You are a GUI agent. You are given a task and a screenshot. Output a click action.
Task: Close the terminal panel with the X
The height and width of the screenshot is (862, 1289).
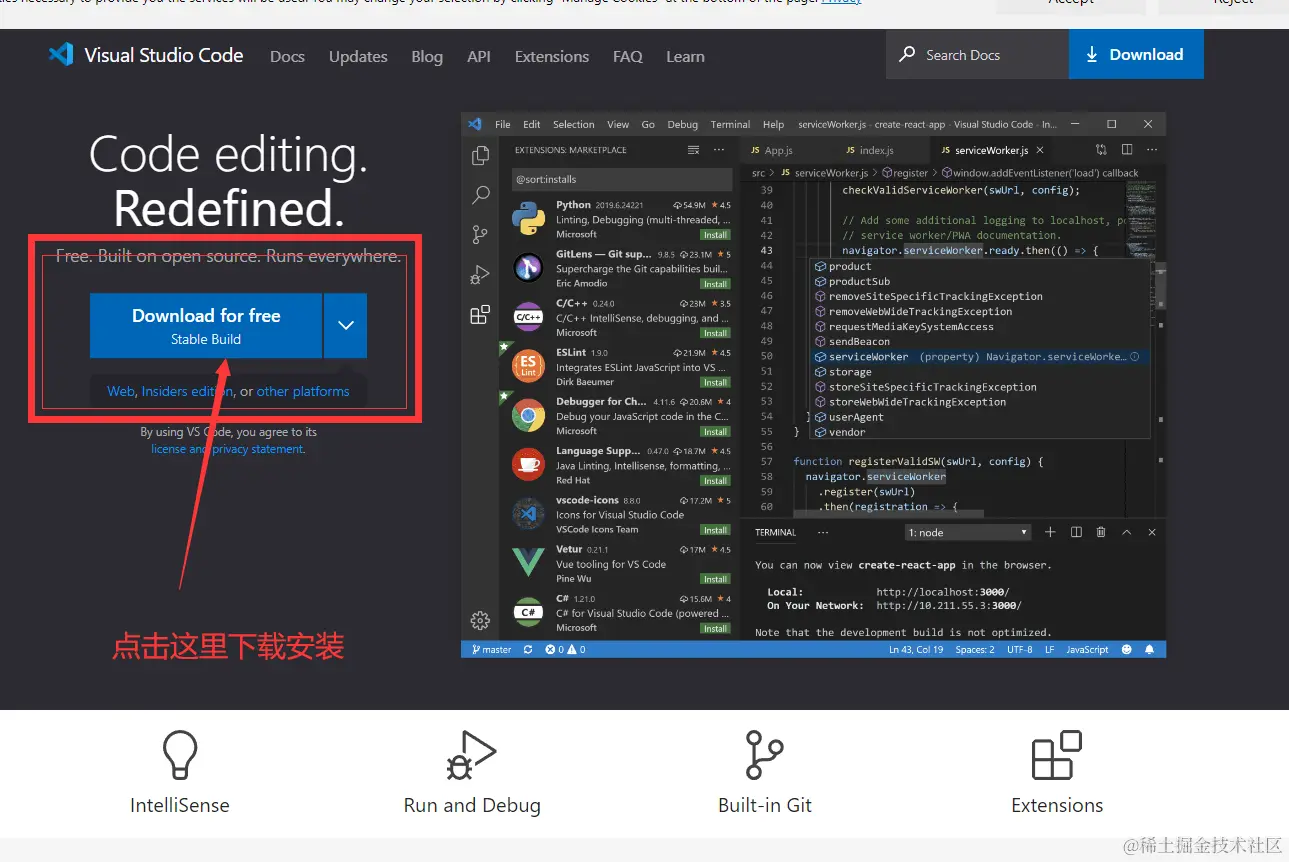[x=1152, y=533]
